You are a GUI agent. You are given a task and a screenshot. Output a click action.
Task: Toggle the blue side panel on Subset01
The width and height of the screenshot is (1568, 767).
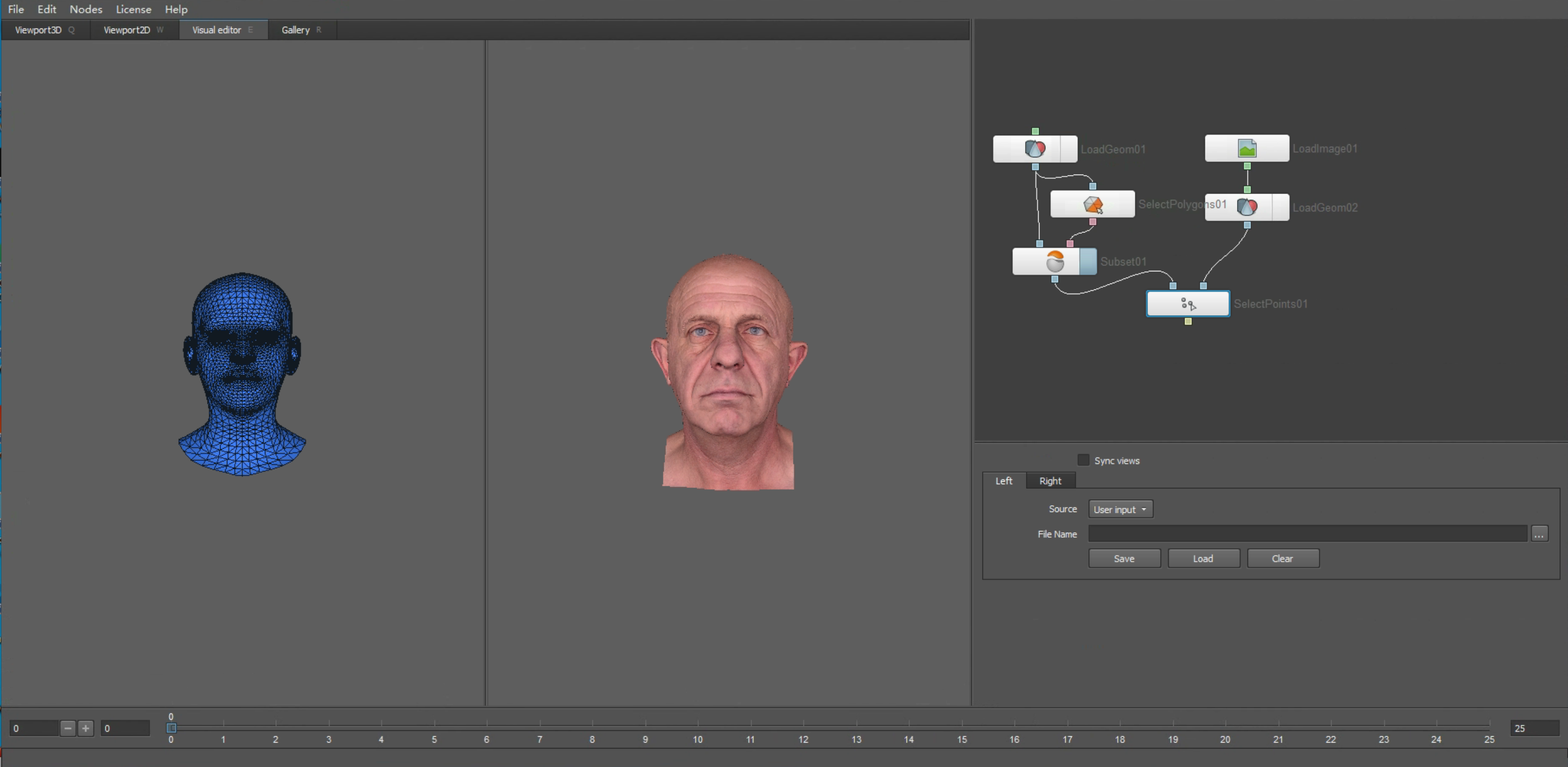click(1088, 262)
